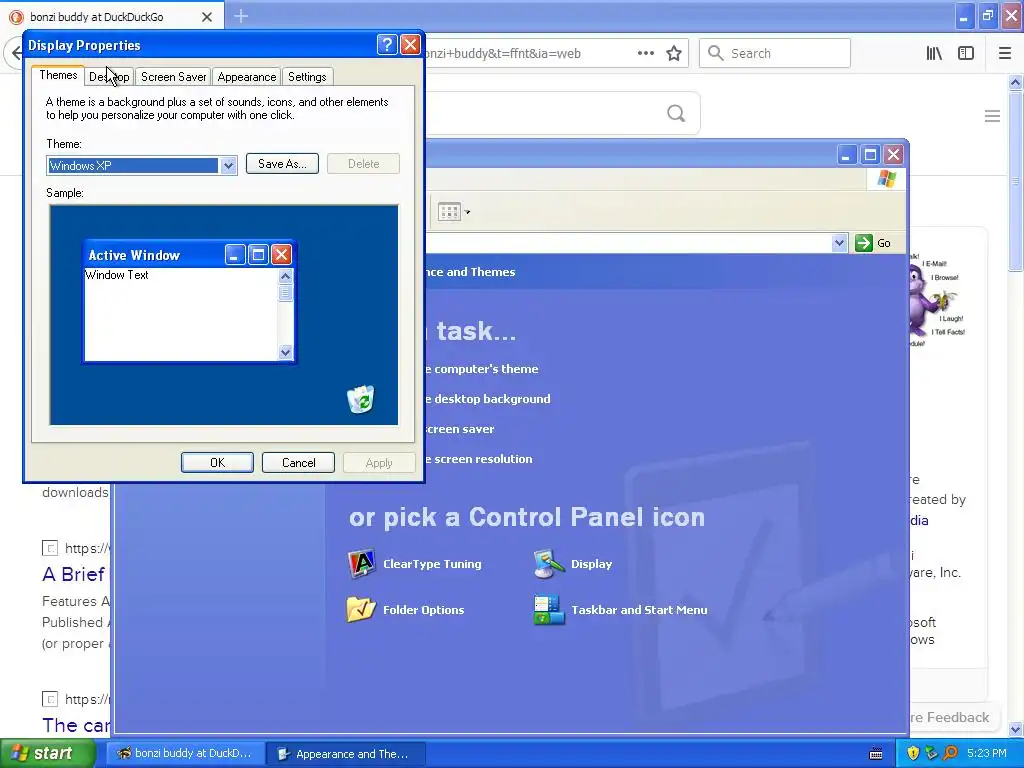Click the computer's theme task link
Screen dimensions: 1024x768
point(482,369)
